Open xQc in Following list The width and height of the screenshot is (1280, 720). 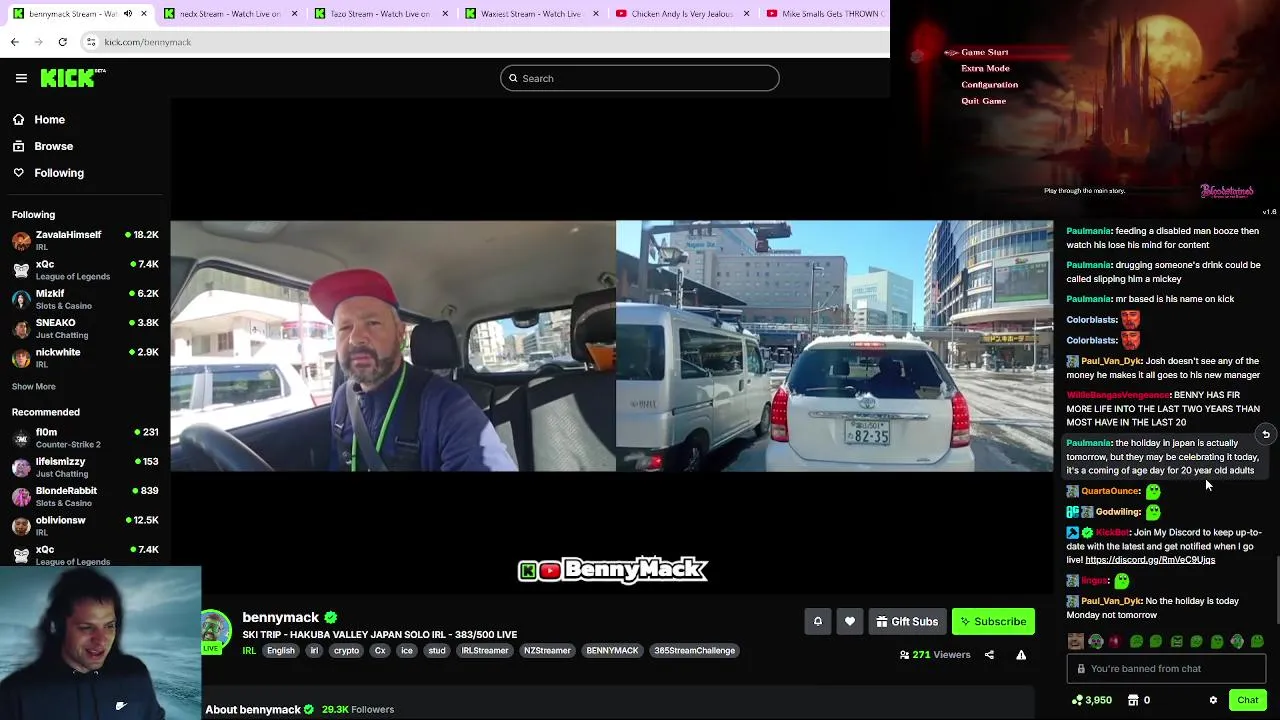point(86,270)
